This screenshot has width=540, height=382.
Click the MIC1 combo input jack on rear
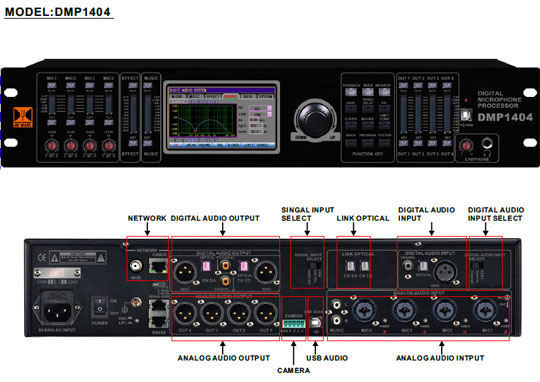[485, 310]
